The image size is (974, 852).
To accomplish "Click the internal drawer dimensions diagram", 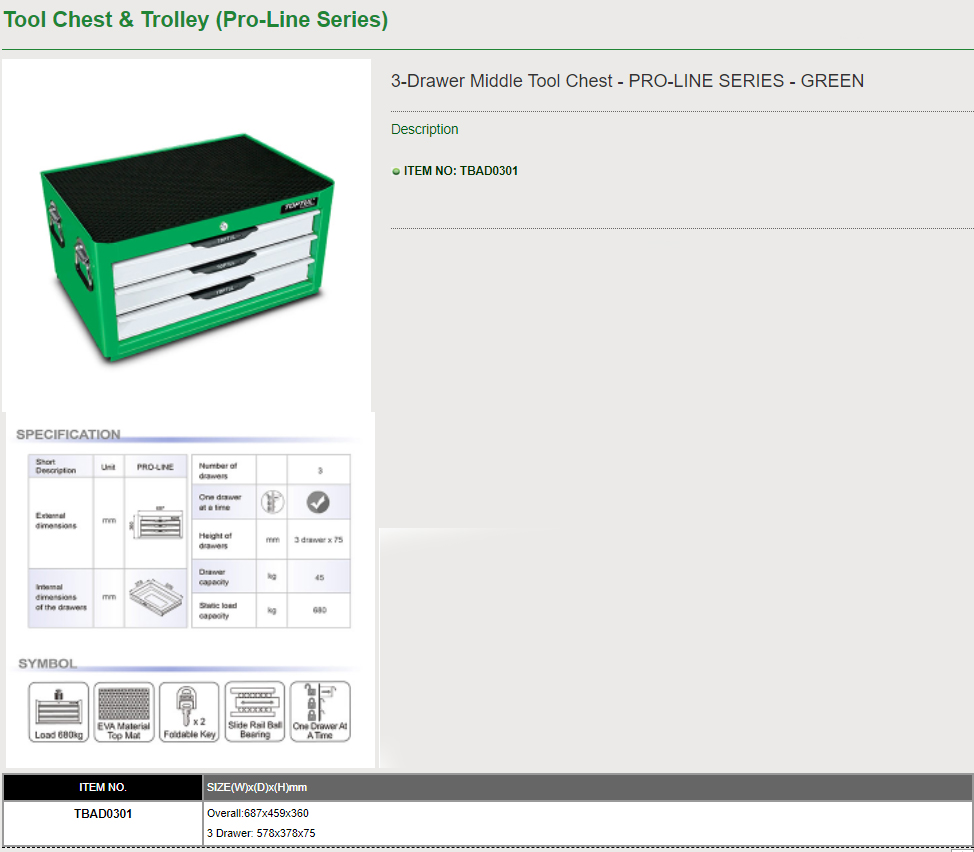I will [156, 597].
